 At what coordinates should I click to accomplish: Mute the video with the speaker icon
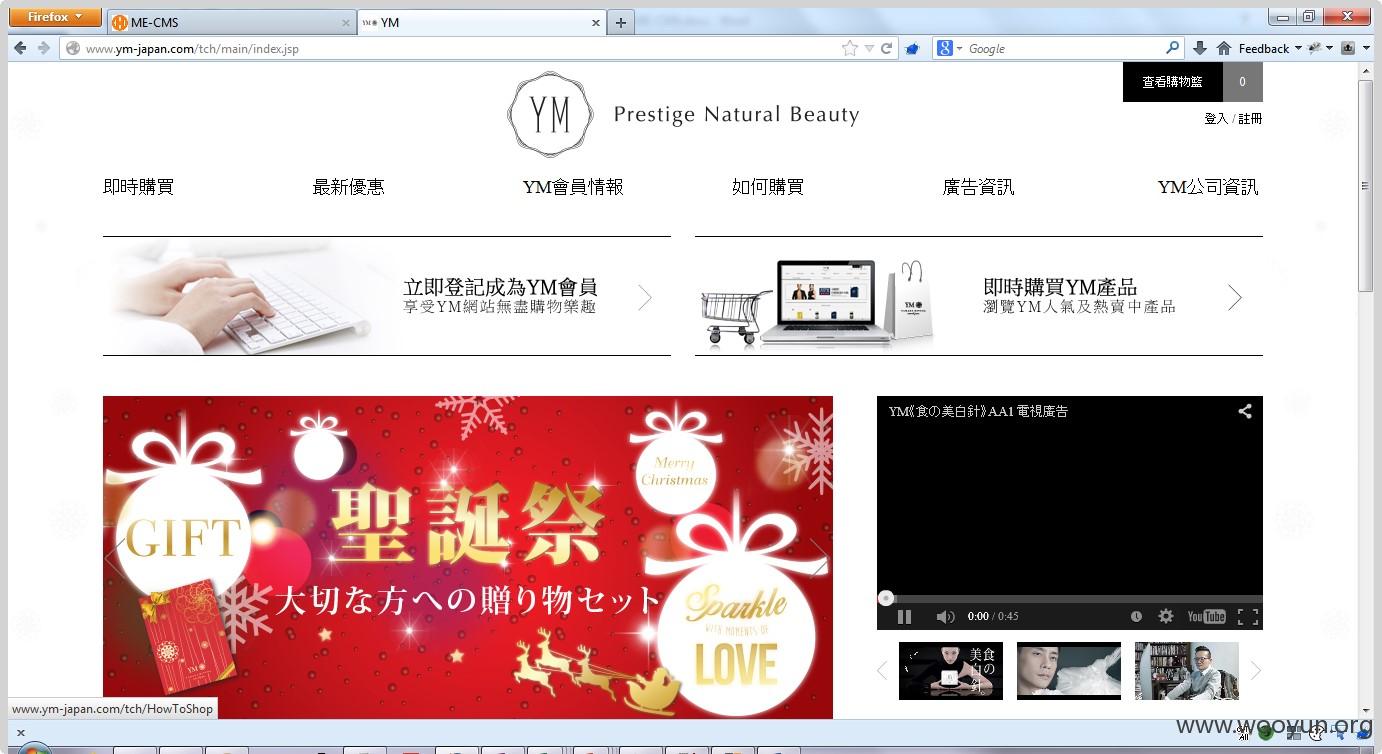[945, 617]
